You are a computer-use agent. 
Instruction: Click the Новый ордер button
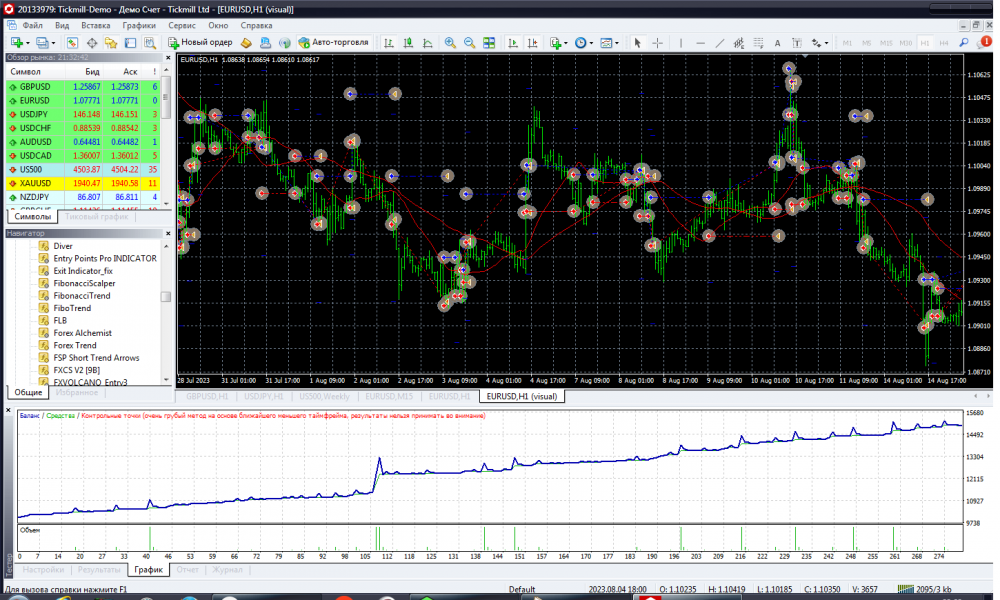tap(200, 43)
